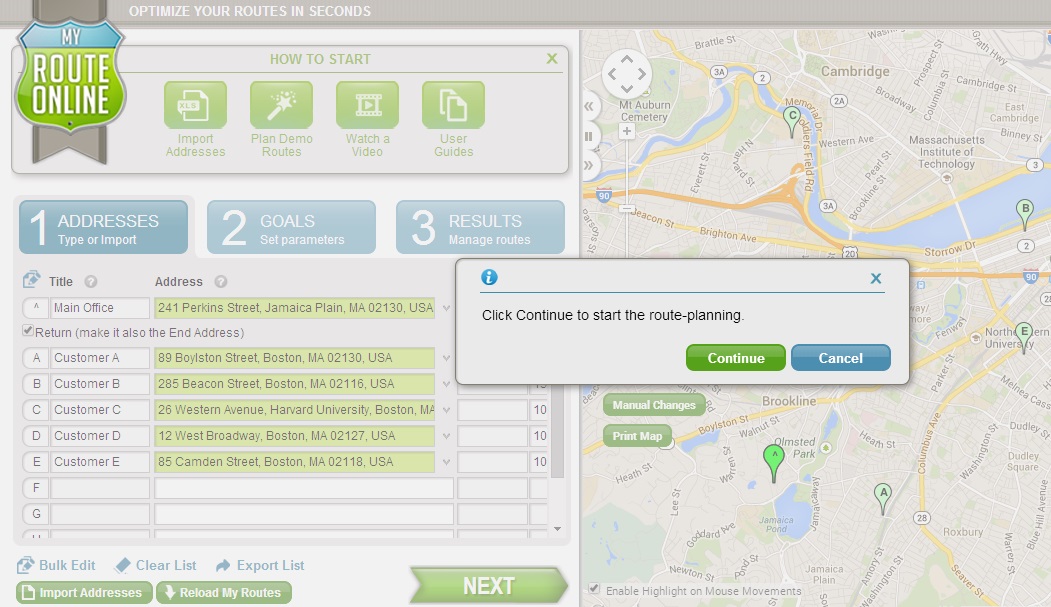
Task: Click the empty address field in row F
Action: pos(304,488)
